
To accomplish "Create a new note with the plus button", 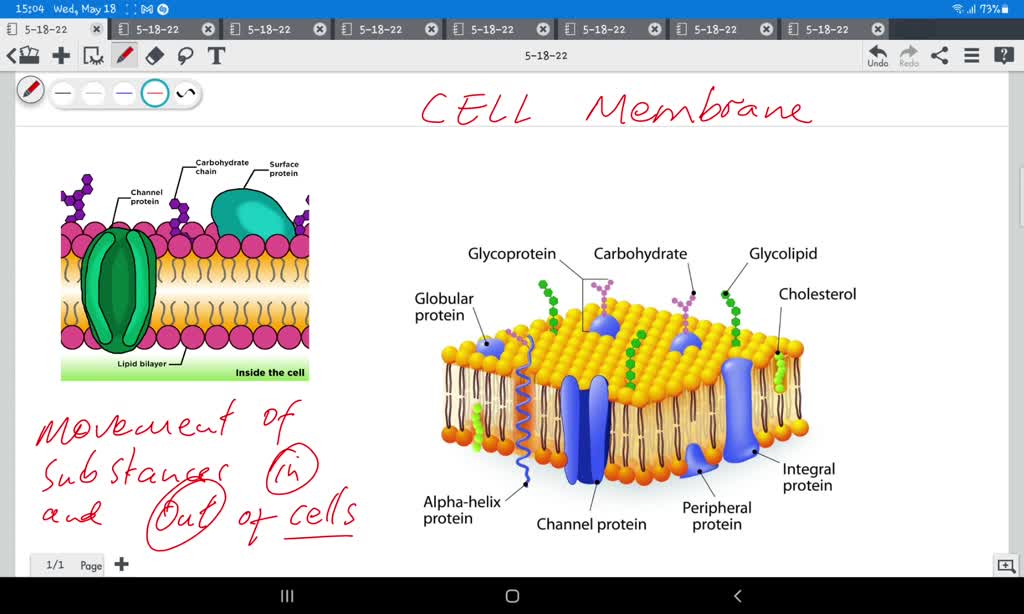I will tap(62, 55).
